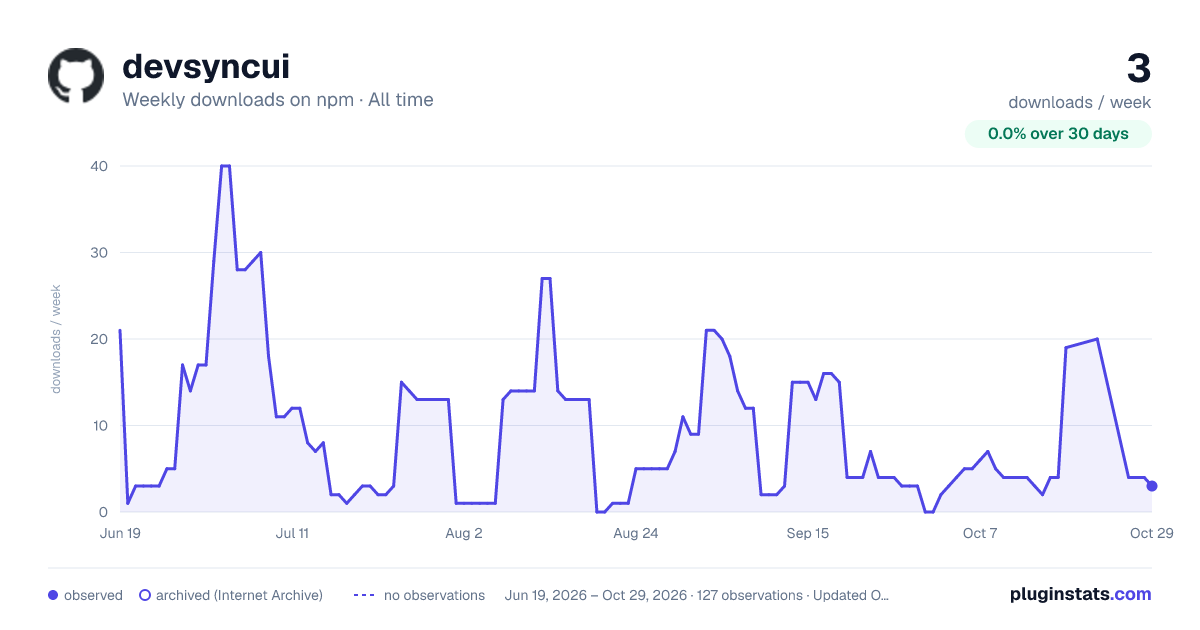Click the y-axis label '40'

click(x=100, y=166)
